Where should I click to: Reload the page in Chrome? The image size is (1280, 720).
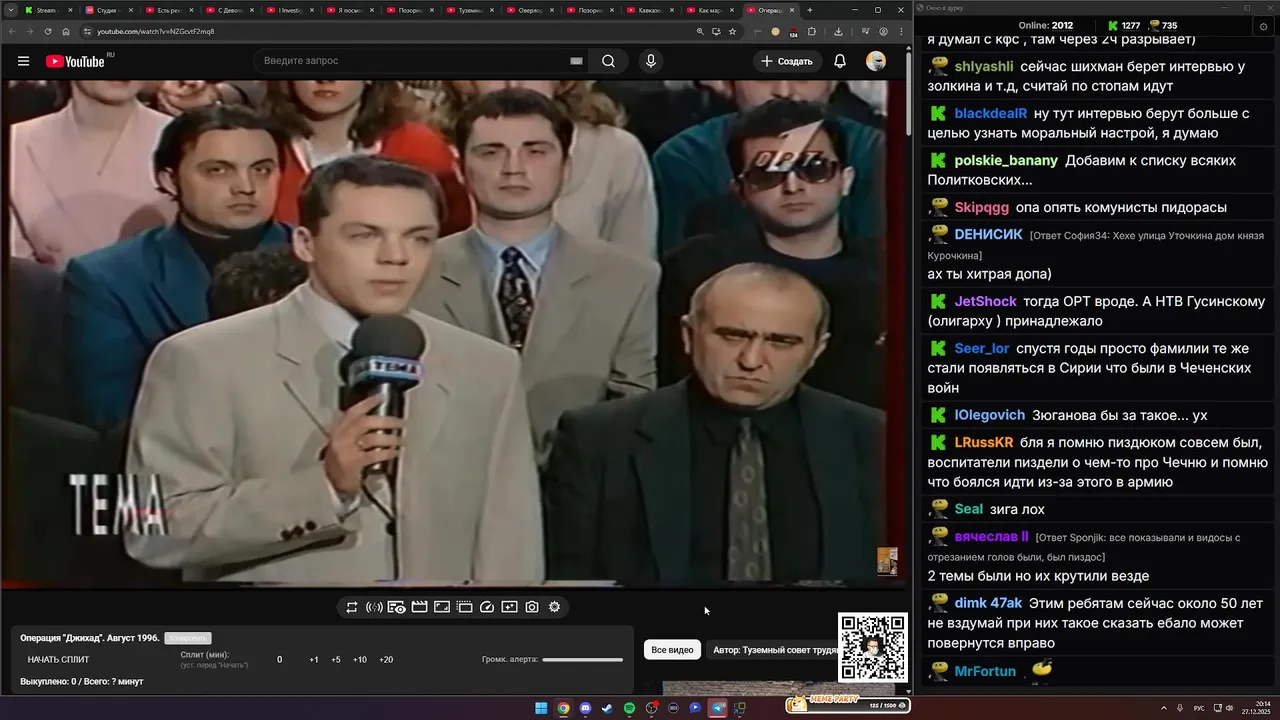coord(48,31)
